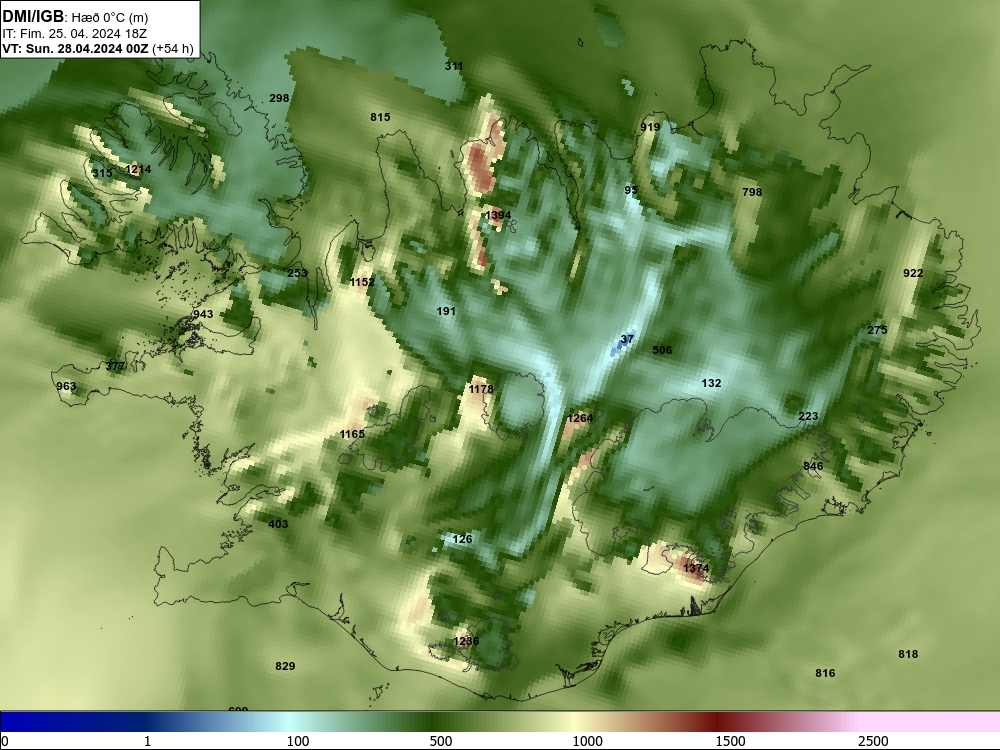Click the 2500 tick on color scale
Viewport: 1000px width, 750px height.
click(x=873, y=741)
